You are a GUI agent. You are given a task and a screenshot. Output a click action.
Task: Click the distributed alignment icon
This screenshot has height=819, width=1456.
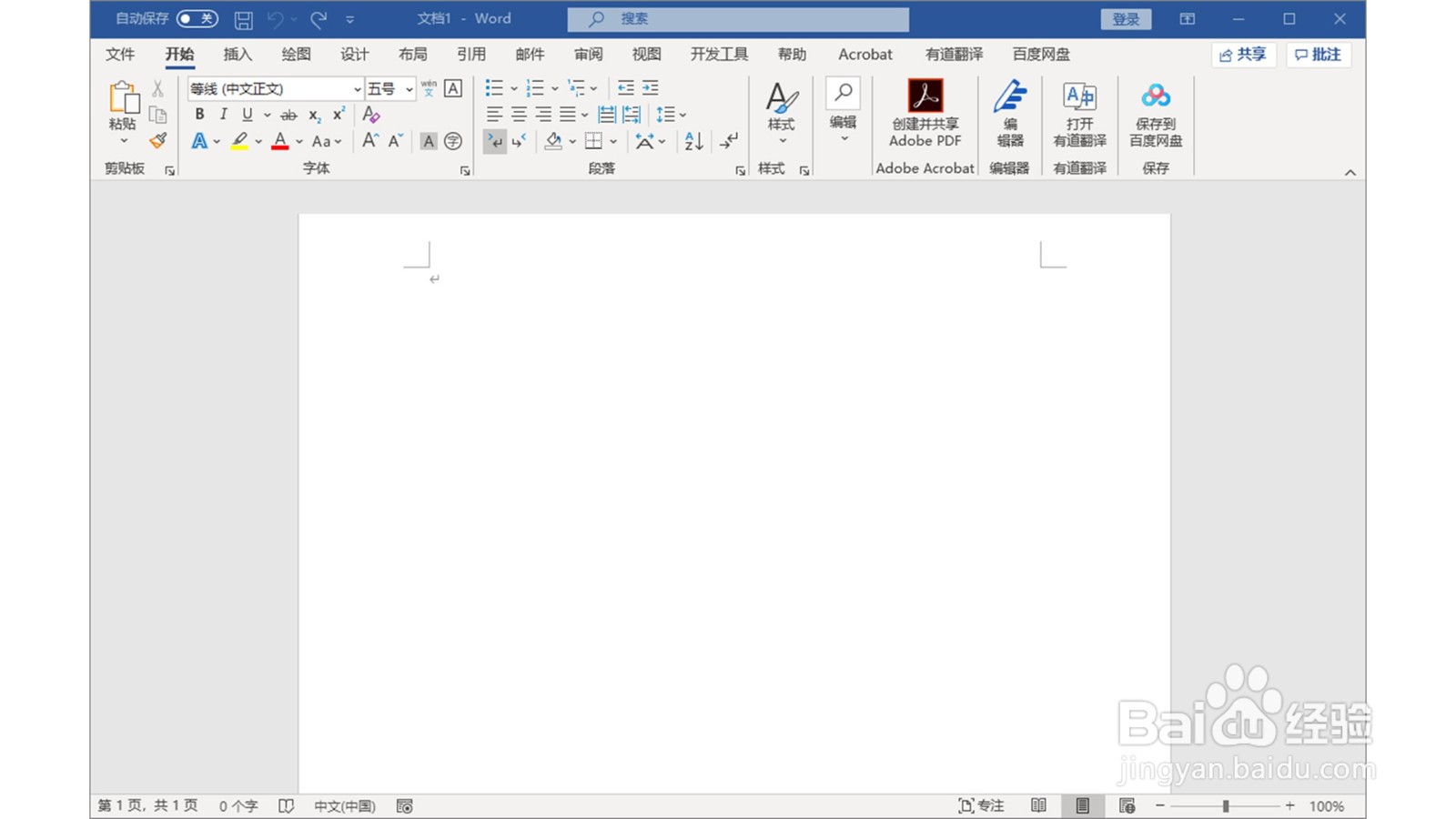click(x=607, y=115)
